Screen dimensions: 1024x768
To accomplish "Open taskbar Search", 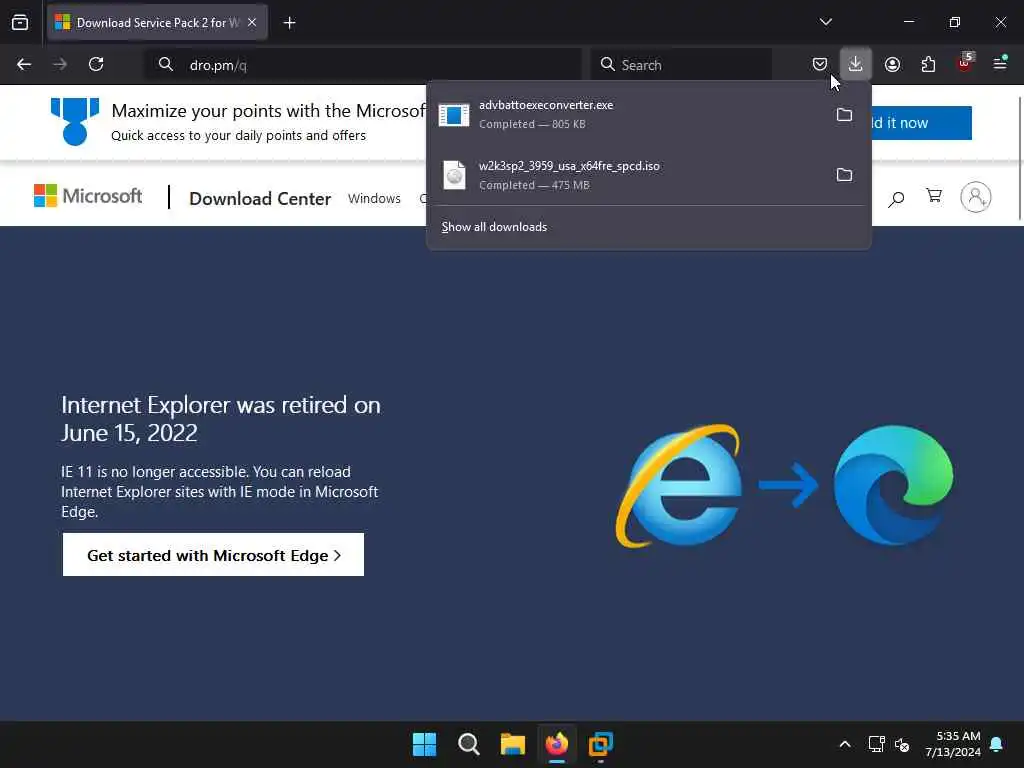I will pyautogui.click(x=468, y=744).
